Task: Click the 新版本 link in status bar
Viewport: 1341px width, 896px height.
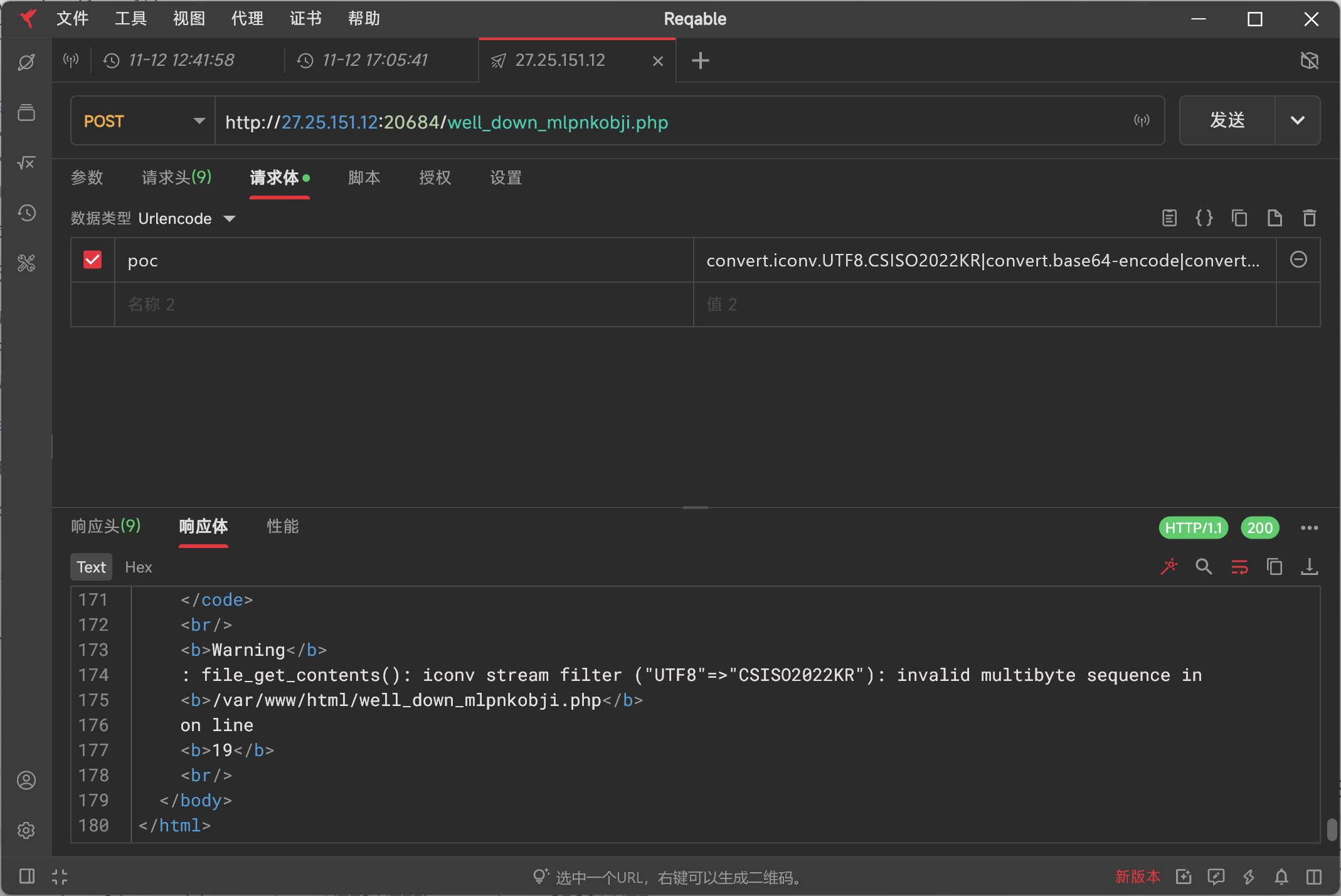Action: tap(1137, 877)
